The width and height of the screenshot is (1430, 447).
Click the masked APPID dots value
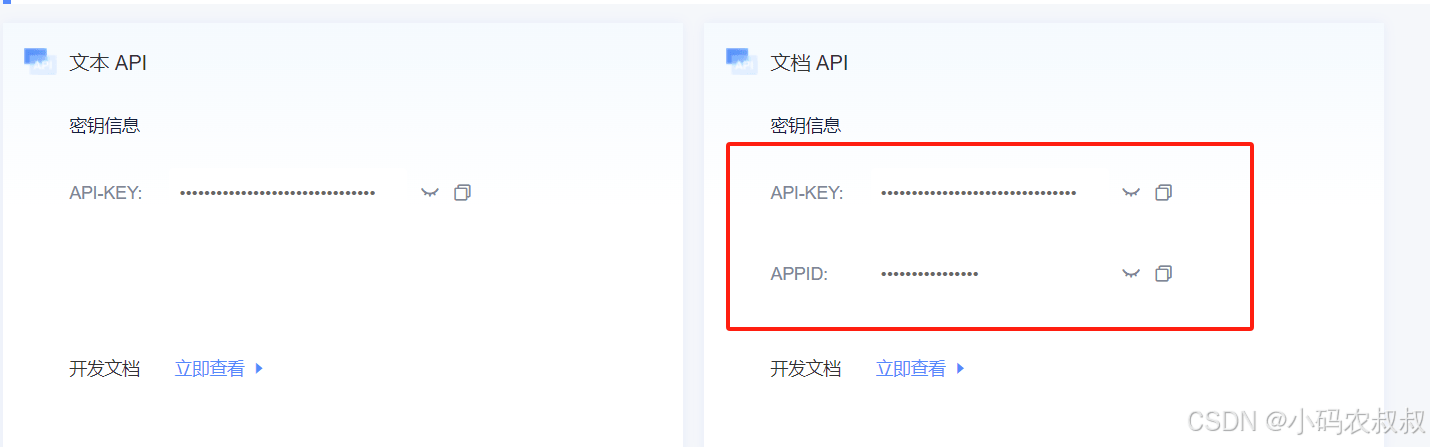(x=930, y=274)
